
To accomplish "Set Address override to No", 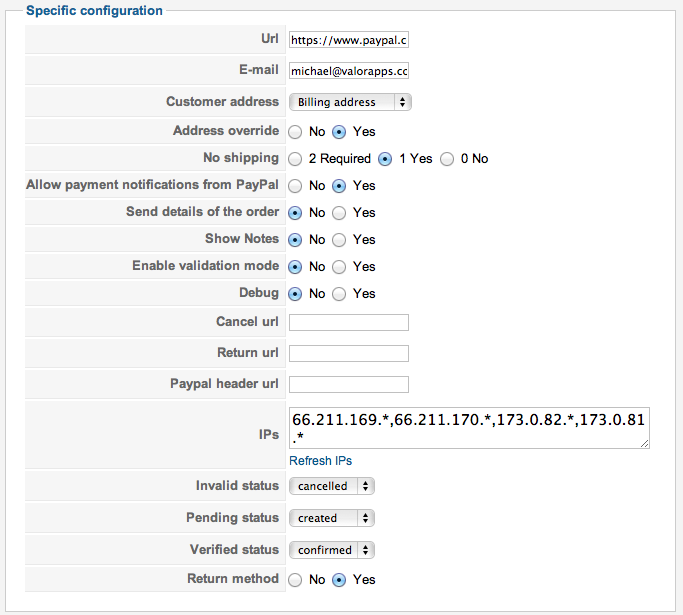I will pyautogui.click(x=295, y=131).
